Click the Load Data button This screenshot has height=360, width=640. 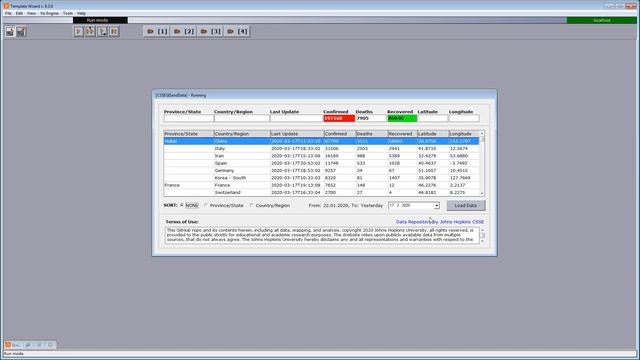[466, 205]
